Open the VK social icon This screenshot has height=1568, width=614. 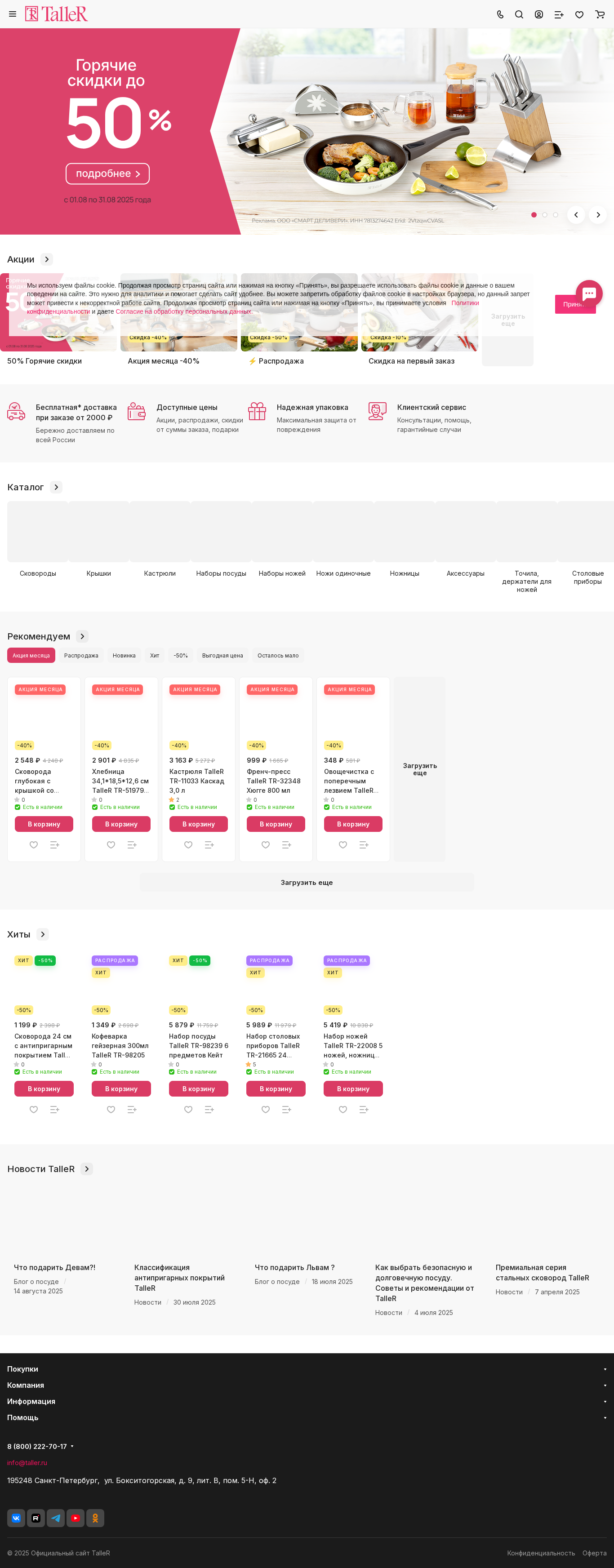[x=17, y=1518]
